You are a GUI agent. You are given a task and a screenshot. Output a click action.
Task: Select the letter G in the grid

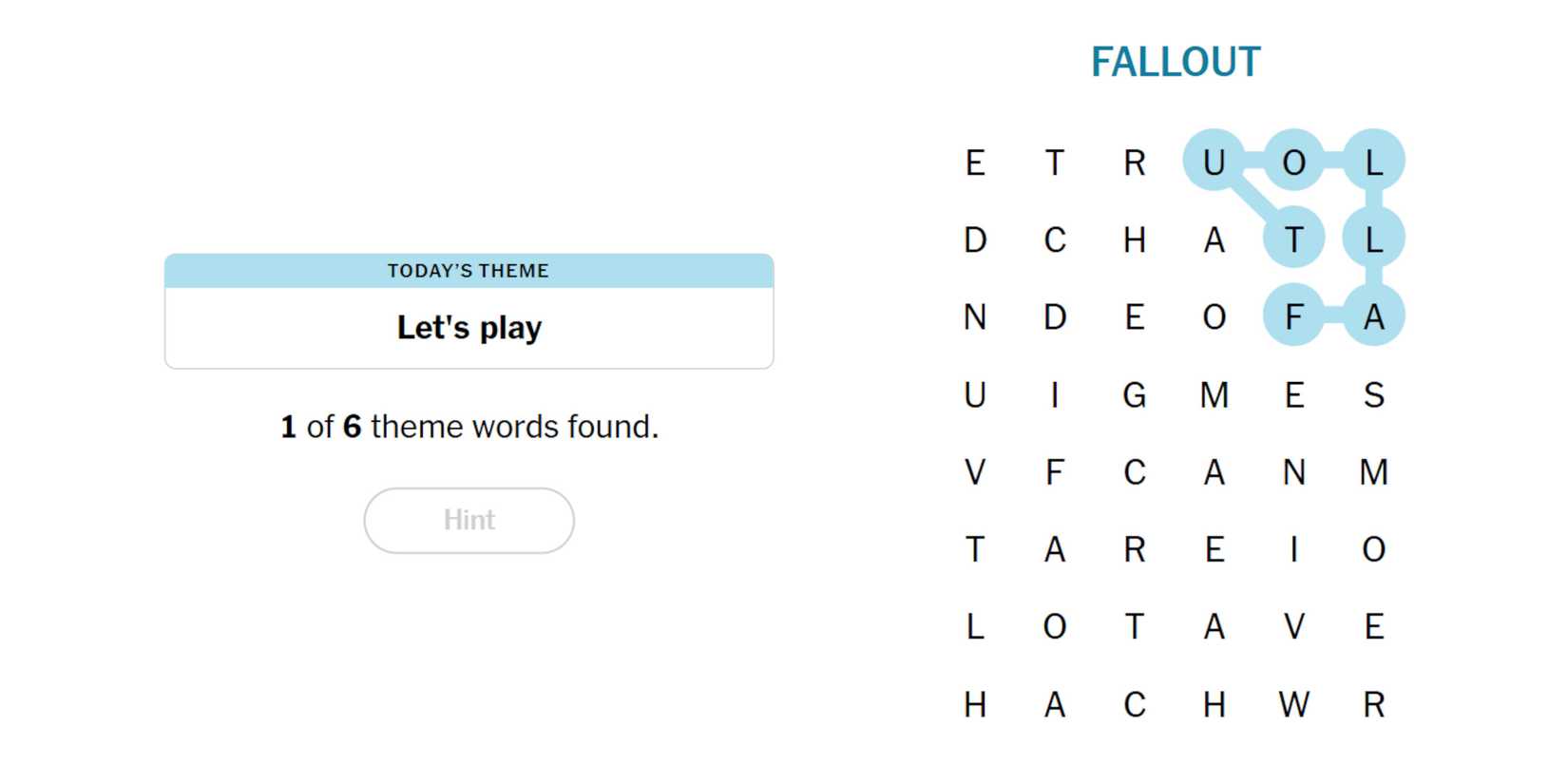[1134, 394]
